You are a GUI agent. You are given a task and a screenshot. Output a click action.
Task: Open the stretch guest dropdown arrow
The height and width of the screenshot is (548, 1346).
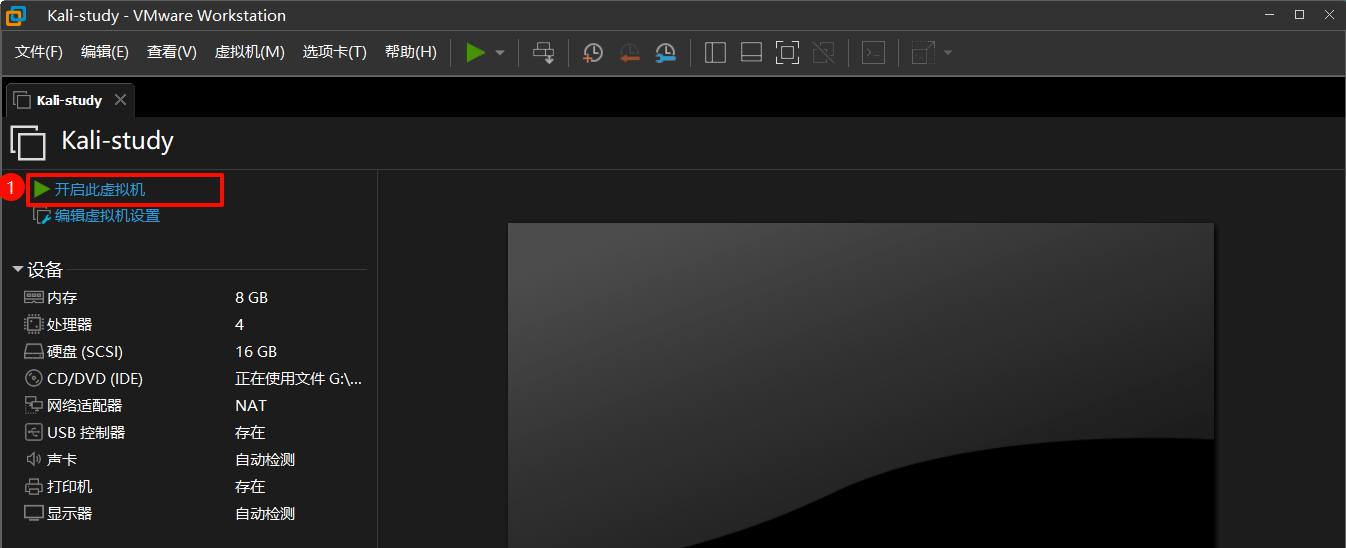click(x=947, y=53)
